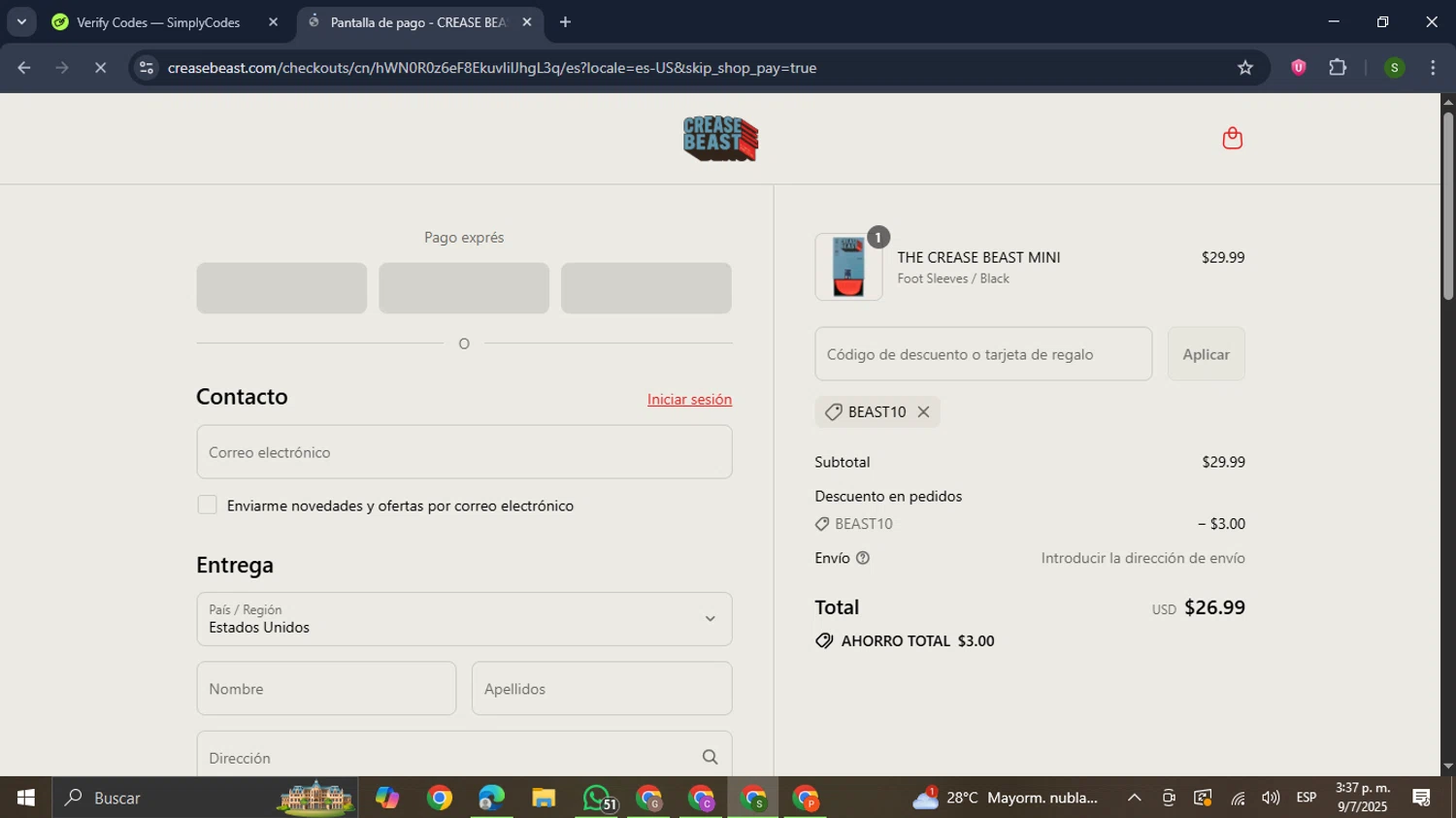Open the notifications center icon
This screenshot has height=818, width=1456.
pyautogui.click(x=1422, y=798)
